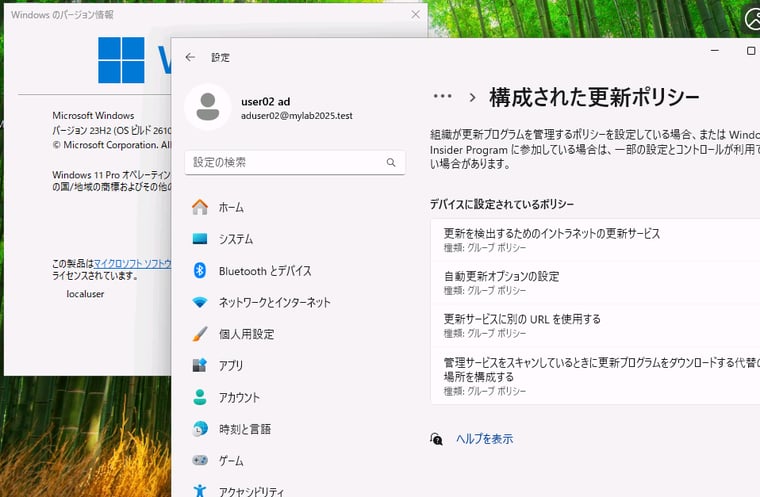Click the アプリ icon in sidebar
The image size is (760, 497).
pyautogui.click(x=200, y=366)
